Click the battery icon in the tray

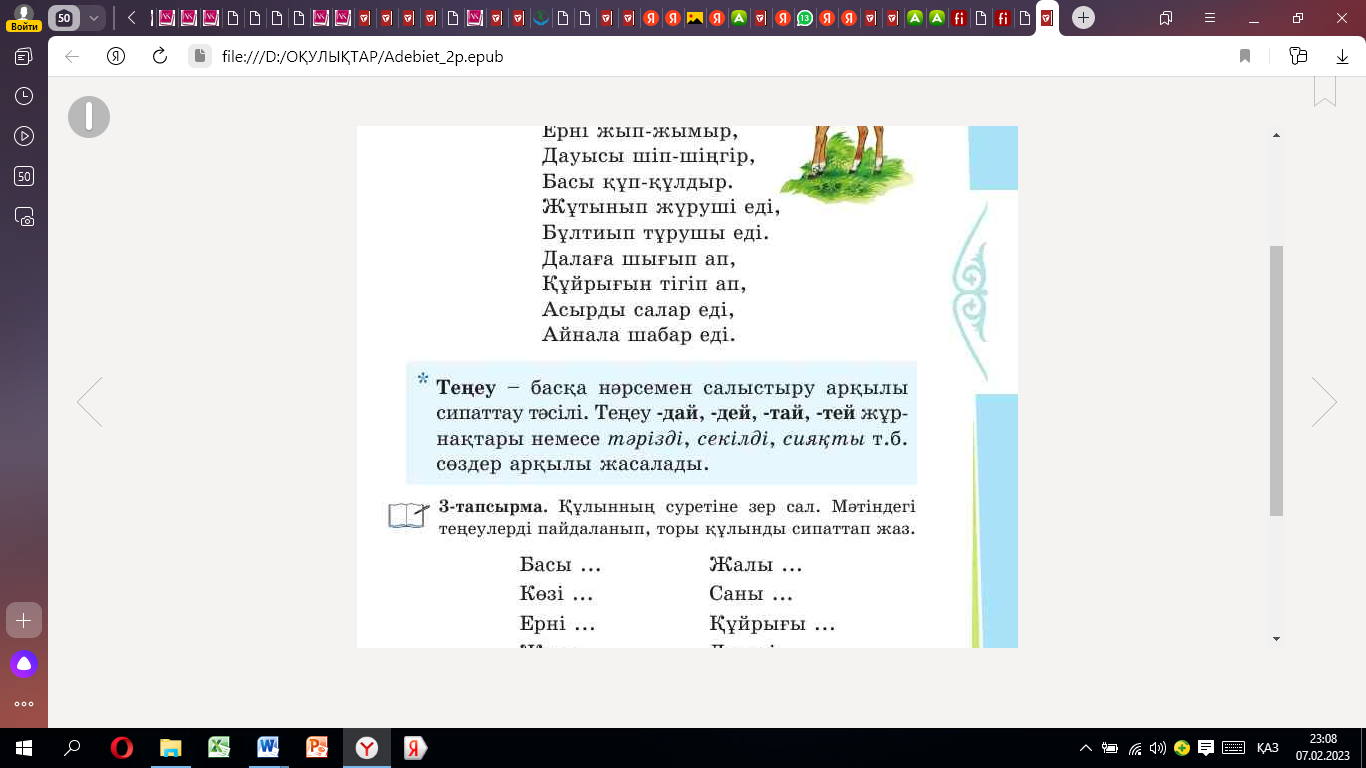click(1110, 748)
